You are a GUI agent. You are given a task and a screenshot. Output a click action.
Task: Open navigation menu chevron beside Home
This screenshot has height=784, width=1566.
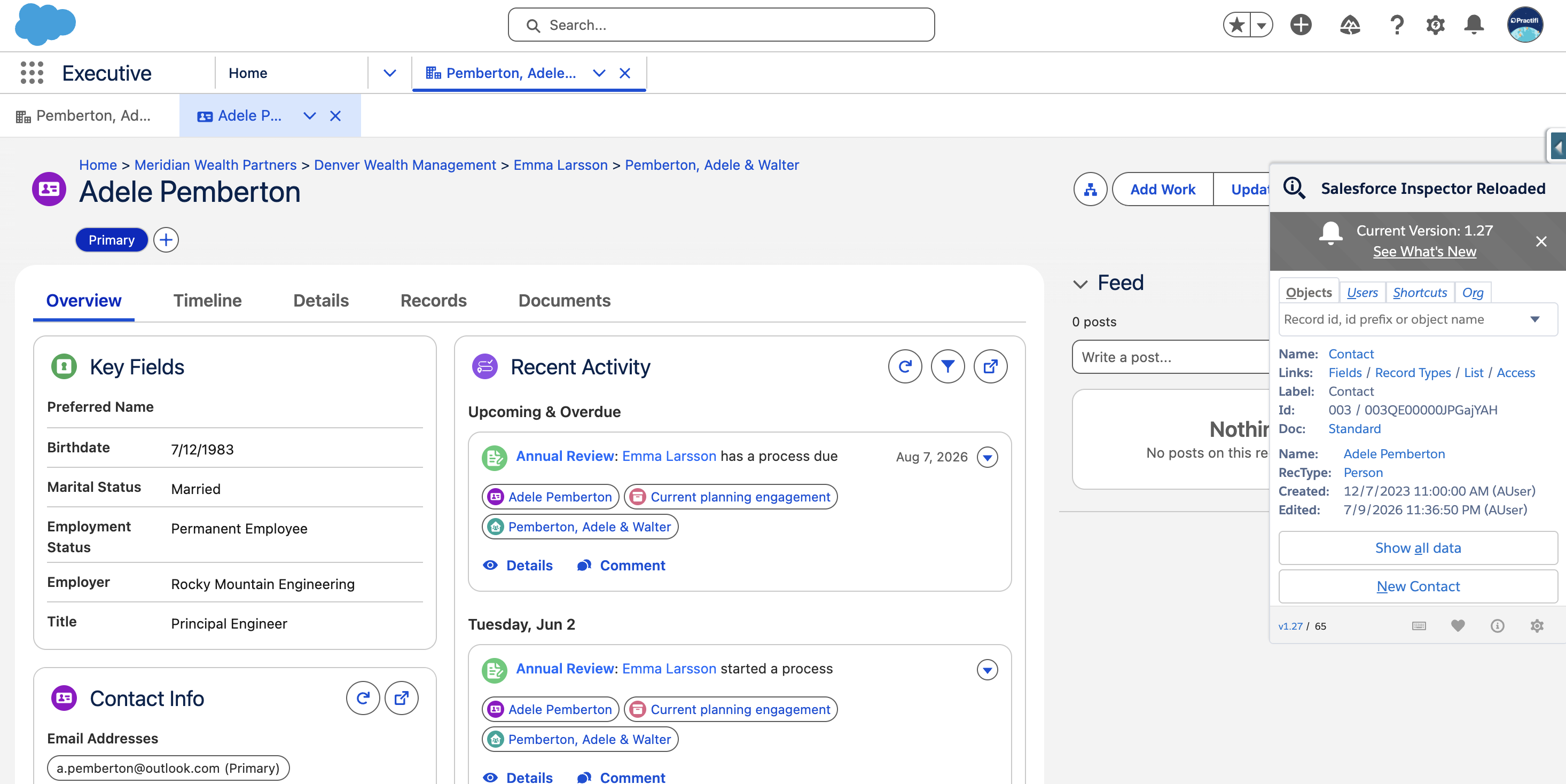tap(390, 73)
